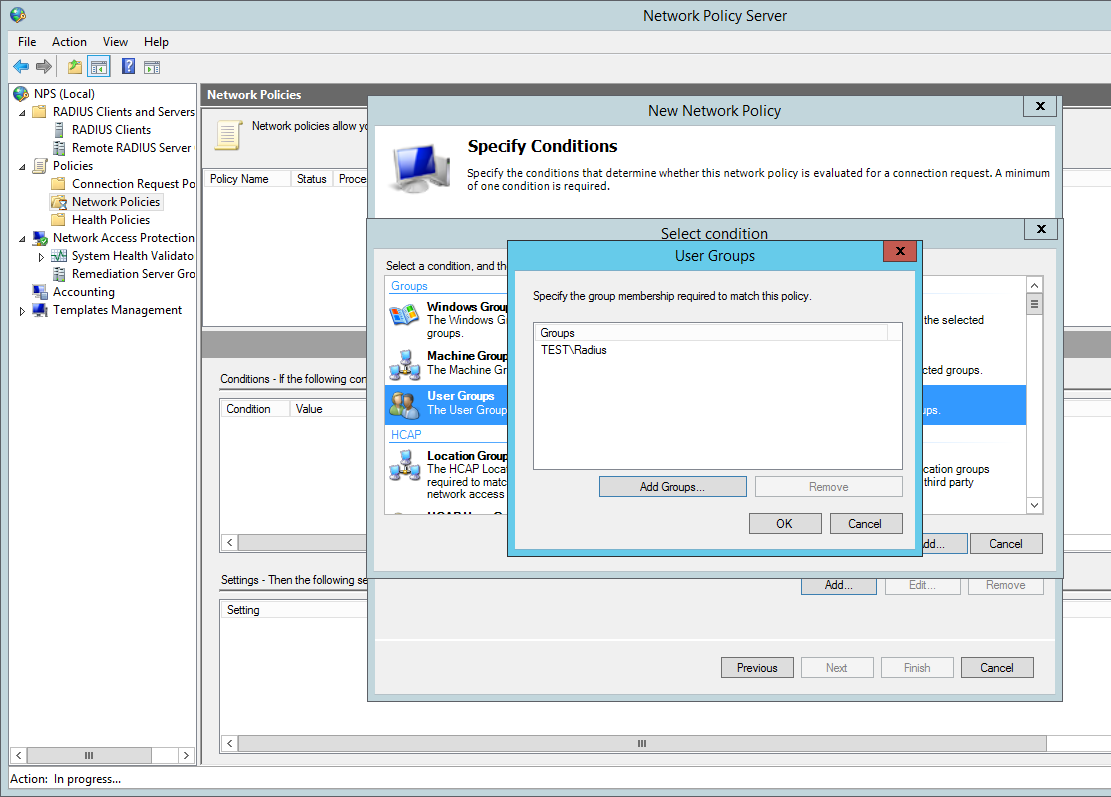Click the RADIUS Clients server icon
1111x797 pixels.
(x=60, y=130)
